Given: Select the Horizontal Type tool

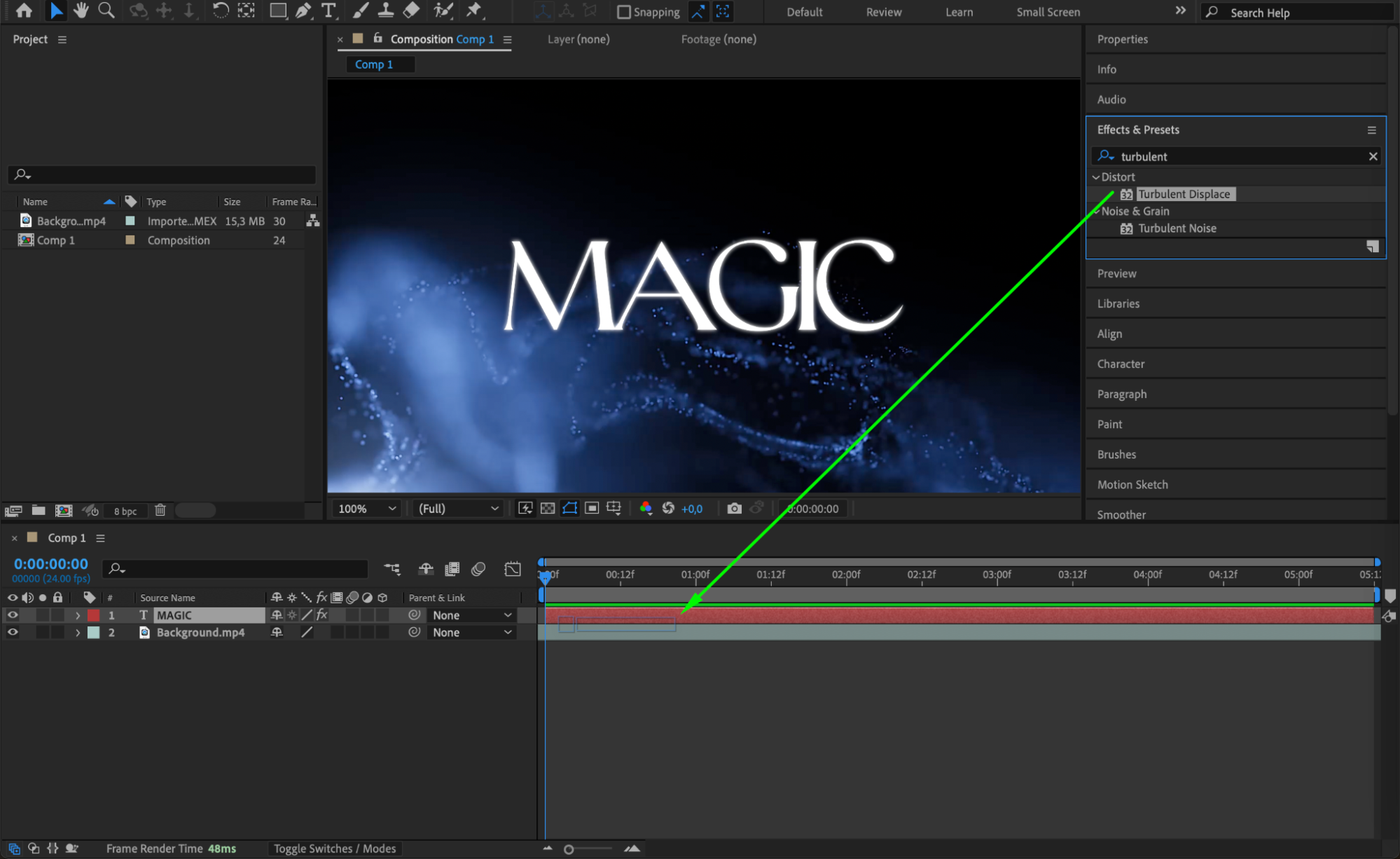Looking at the screenshot, I should click(328, 11).
